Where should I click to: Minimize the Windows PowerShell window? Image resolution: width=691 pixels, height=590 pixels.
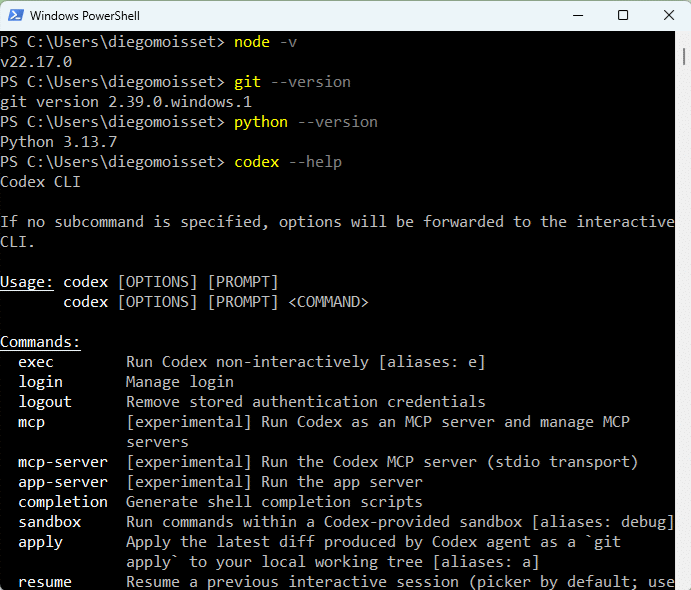(578, 15)
